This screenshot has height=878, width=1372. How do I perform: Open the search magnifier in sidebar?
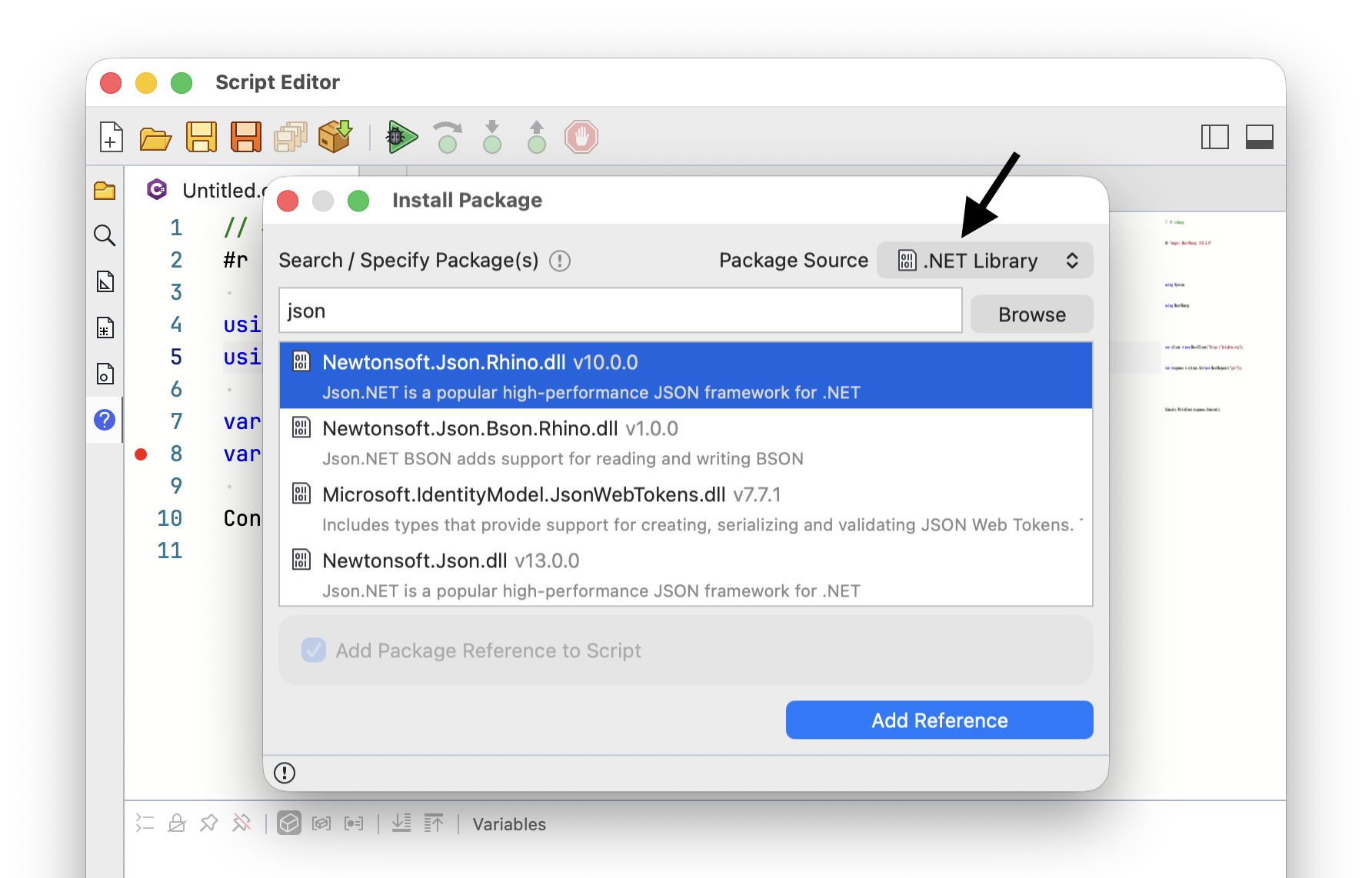[105, 235]
